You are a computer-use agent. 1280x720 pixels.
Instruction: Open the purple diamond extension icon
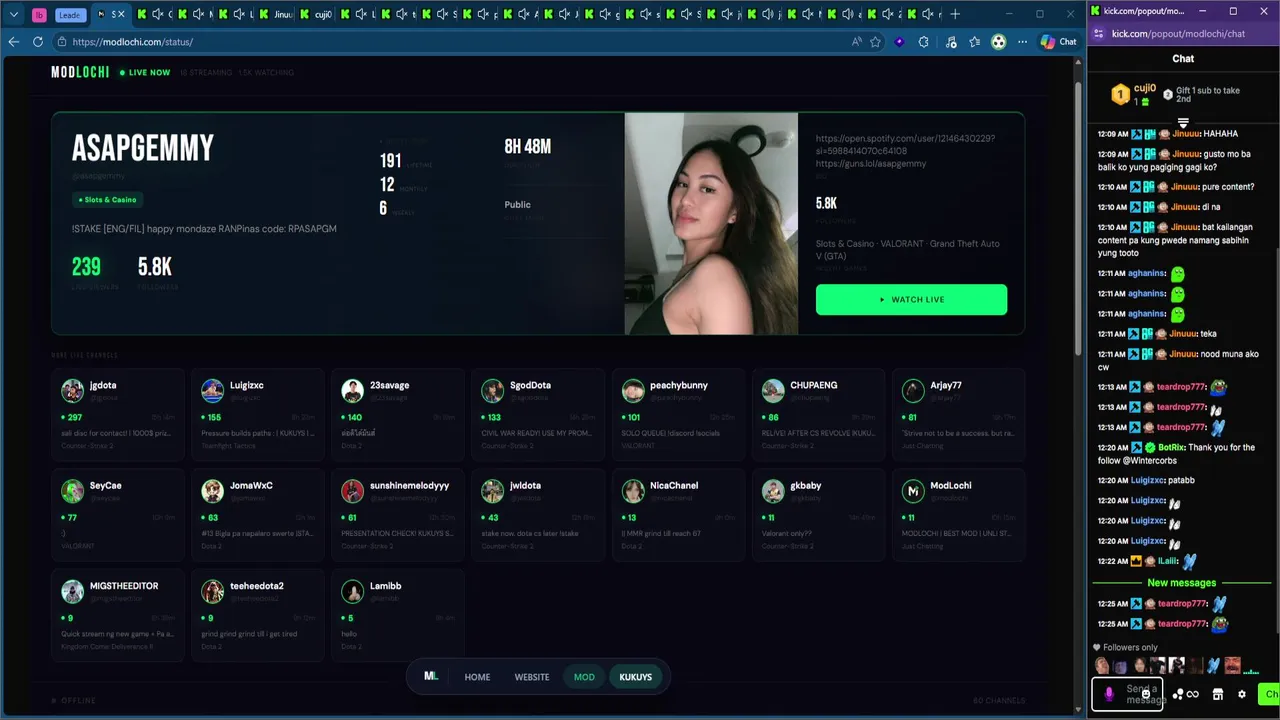click(x=899, y=42)
